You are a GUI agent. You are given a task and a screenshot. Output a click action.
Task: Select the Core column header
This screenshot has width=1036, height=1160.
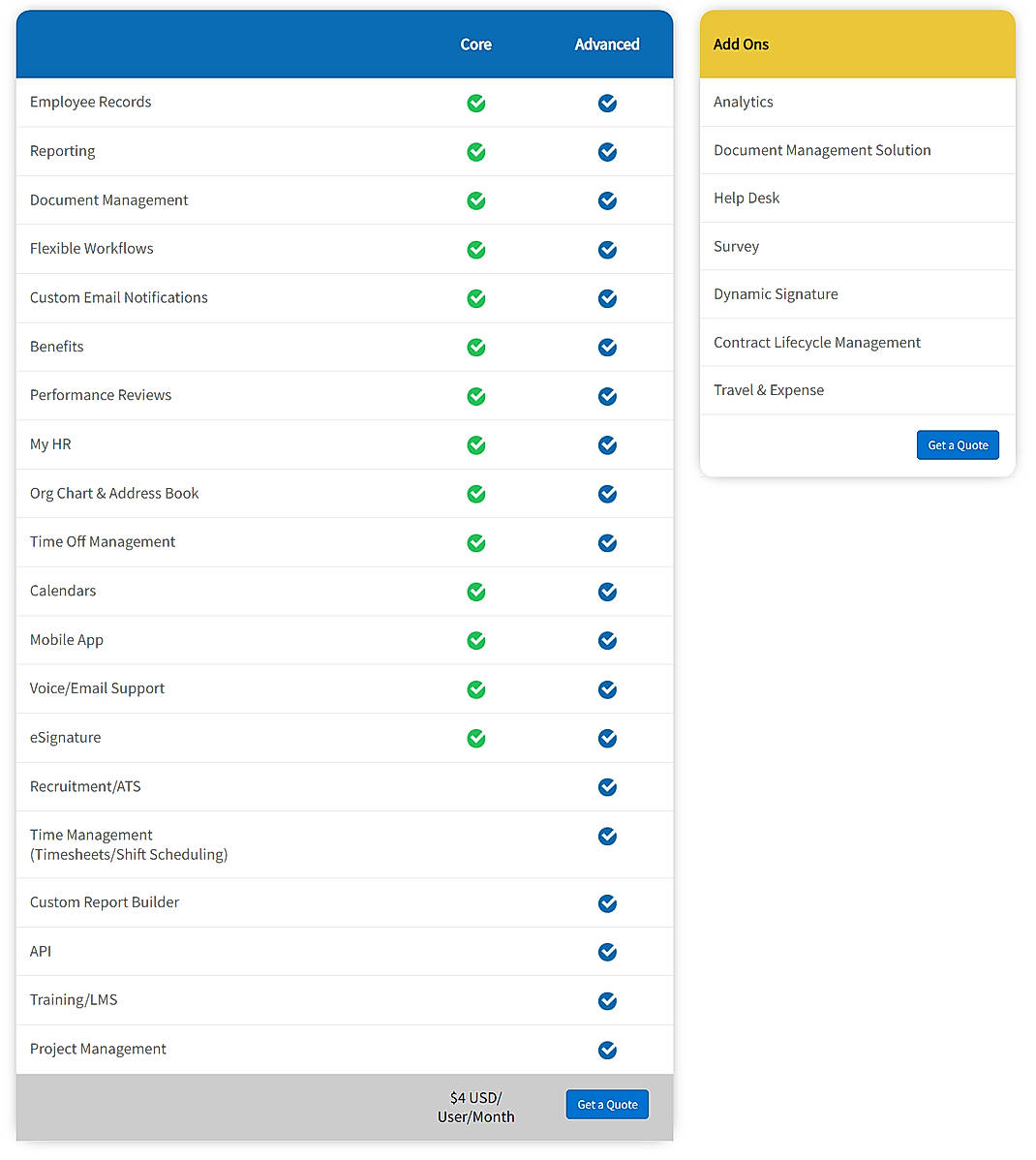[475, 45]
